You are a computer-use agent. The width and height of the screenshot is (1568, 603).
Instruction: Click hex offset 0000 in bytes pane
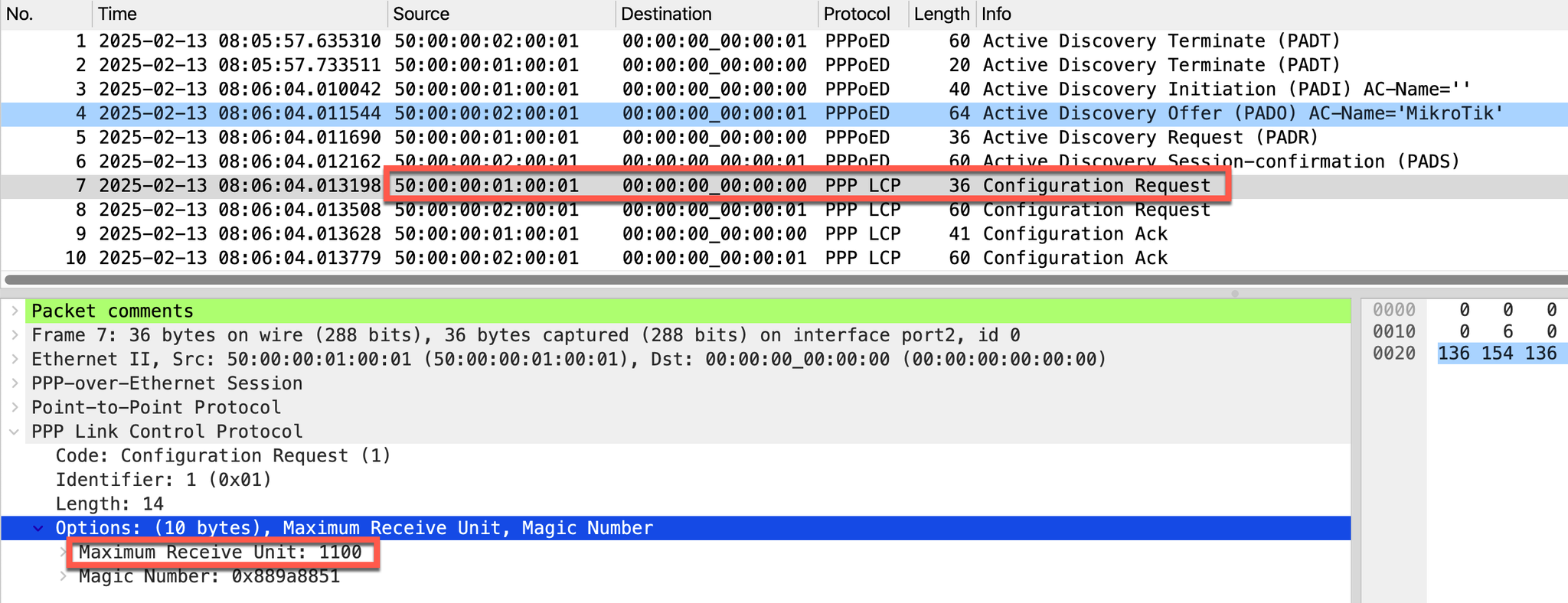pyautogui.click(x=1393, y=310)
